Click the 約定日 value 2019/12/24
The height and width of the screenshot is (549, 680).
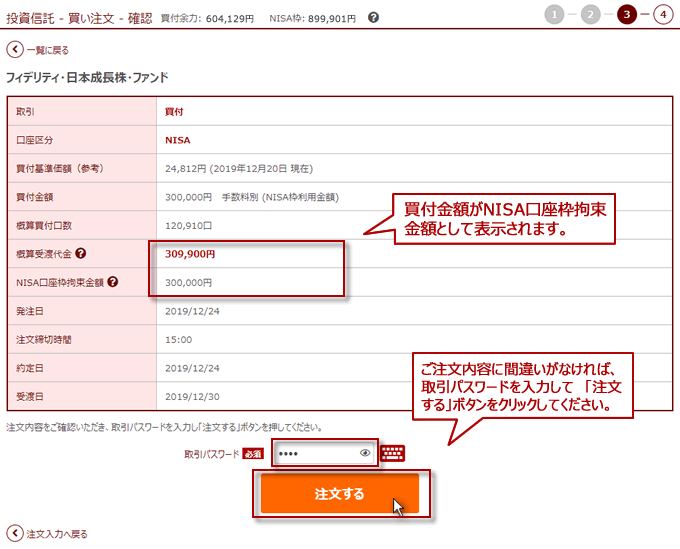click(x=192, y=369)
